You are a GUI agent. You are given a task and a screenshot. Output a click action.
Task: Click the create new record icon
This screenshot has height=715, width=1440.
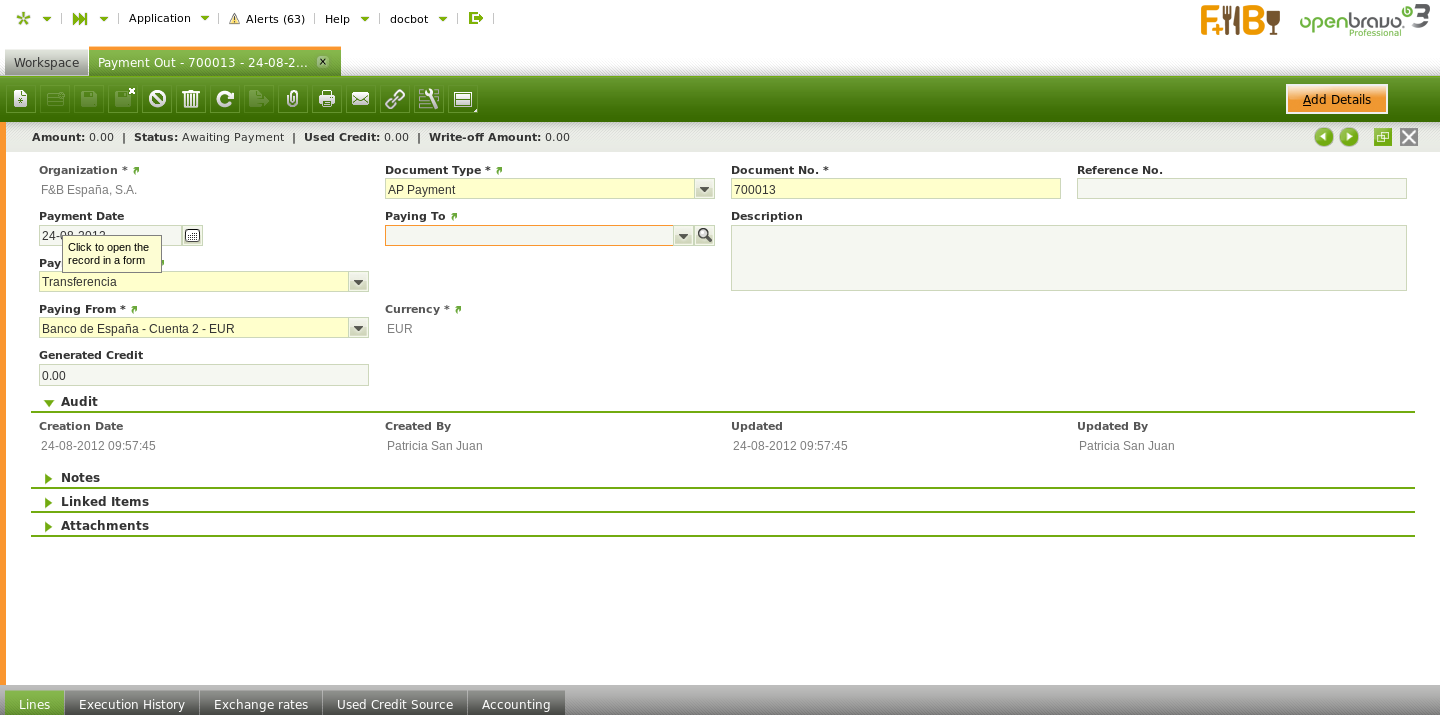(21, 99)
